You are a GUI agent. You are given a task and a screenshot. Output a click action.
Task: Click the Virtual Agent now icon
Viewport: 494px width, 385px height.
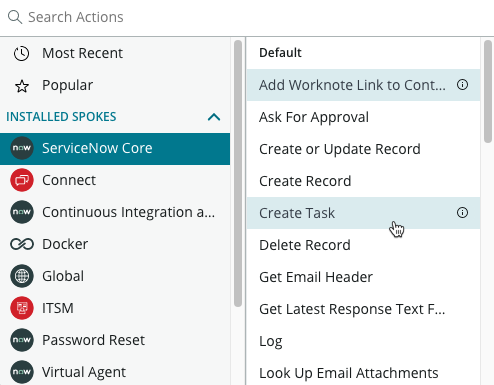click(x=22, y=372)
